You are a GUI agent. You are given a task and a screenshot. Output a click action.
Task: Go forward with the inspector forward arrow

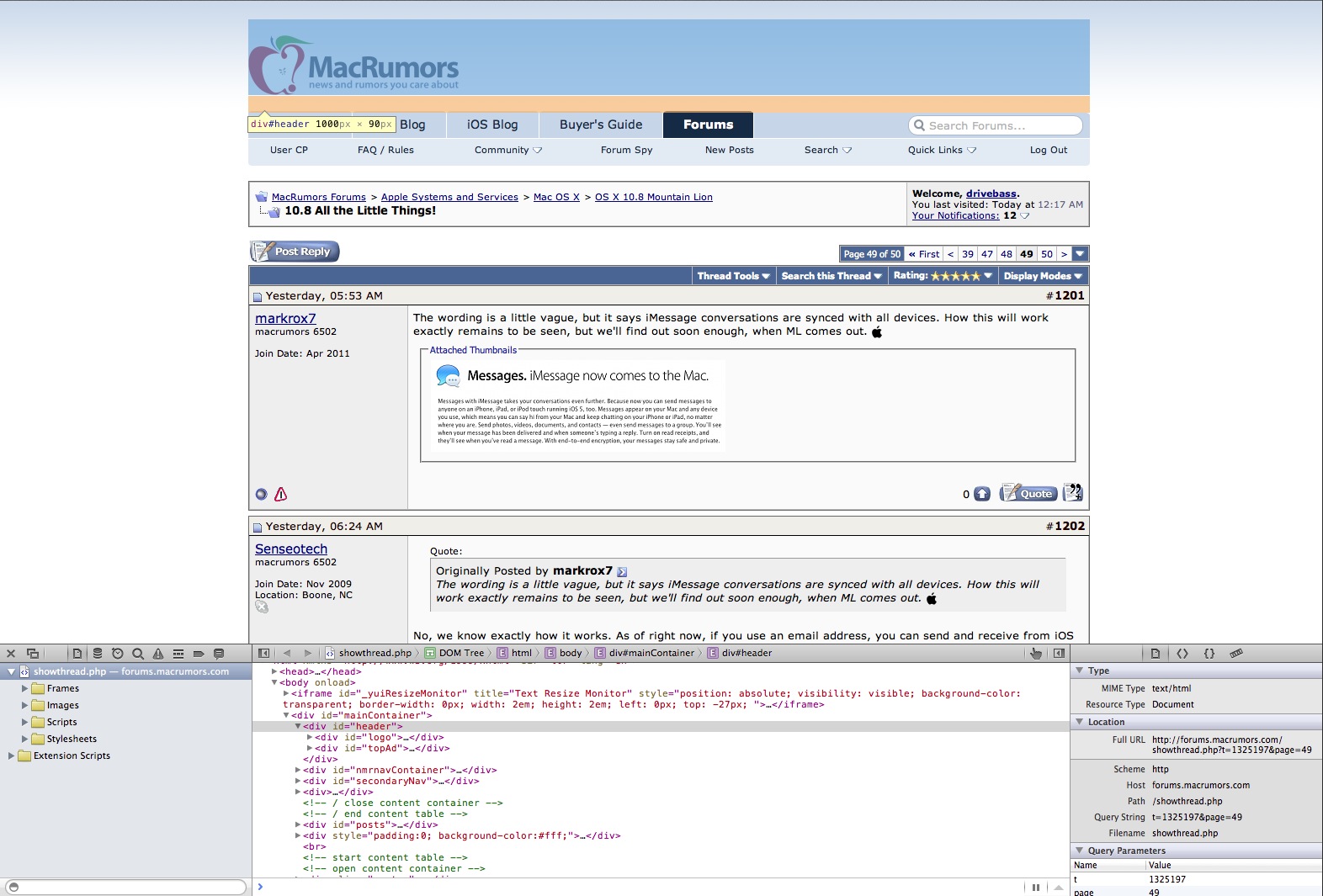click(x=308, y=653)
